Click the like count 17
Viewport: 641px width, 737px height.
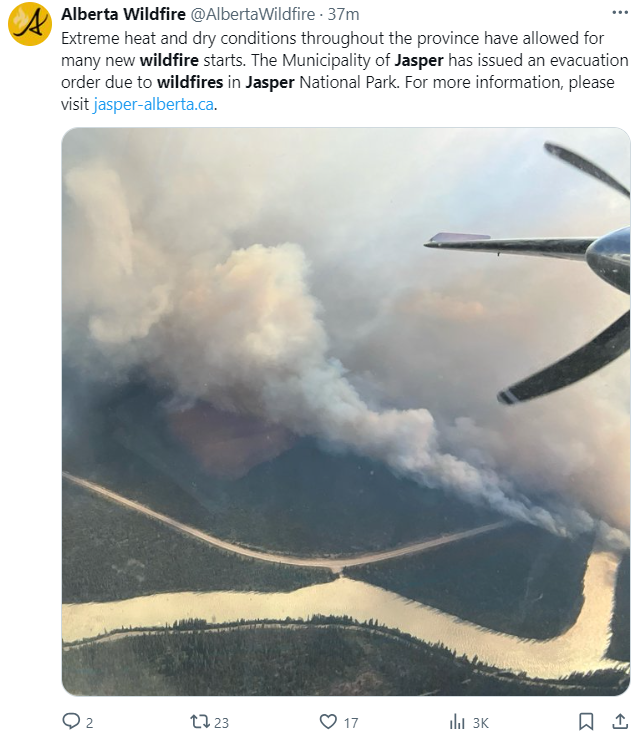click(351, 722)
